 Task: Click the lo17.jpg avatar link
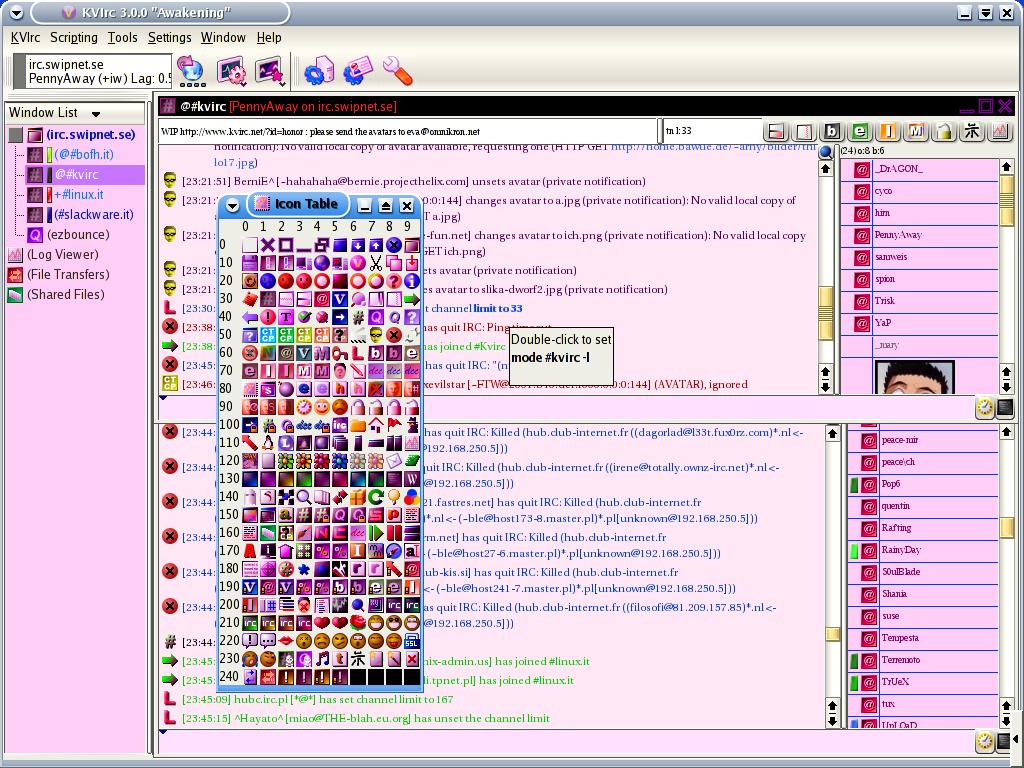(236, 162)
